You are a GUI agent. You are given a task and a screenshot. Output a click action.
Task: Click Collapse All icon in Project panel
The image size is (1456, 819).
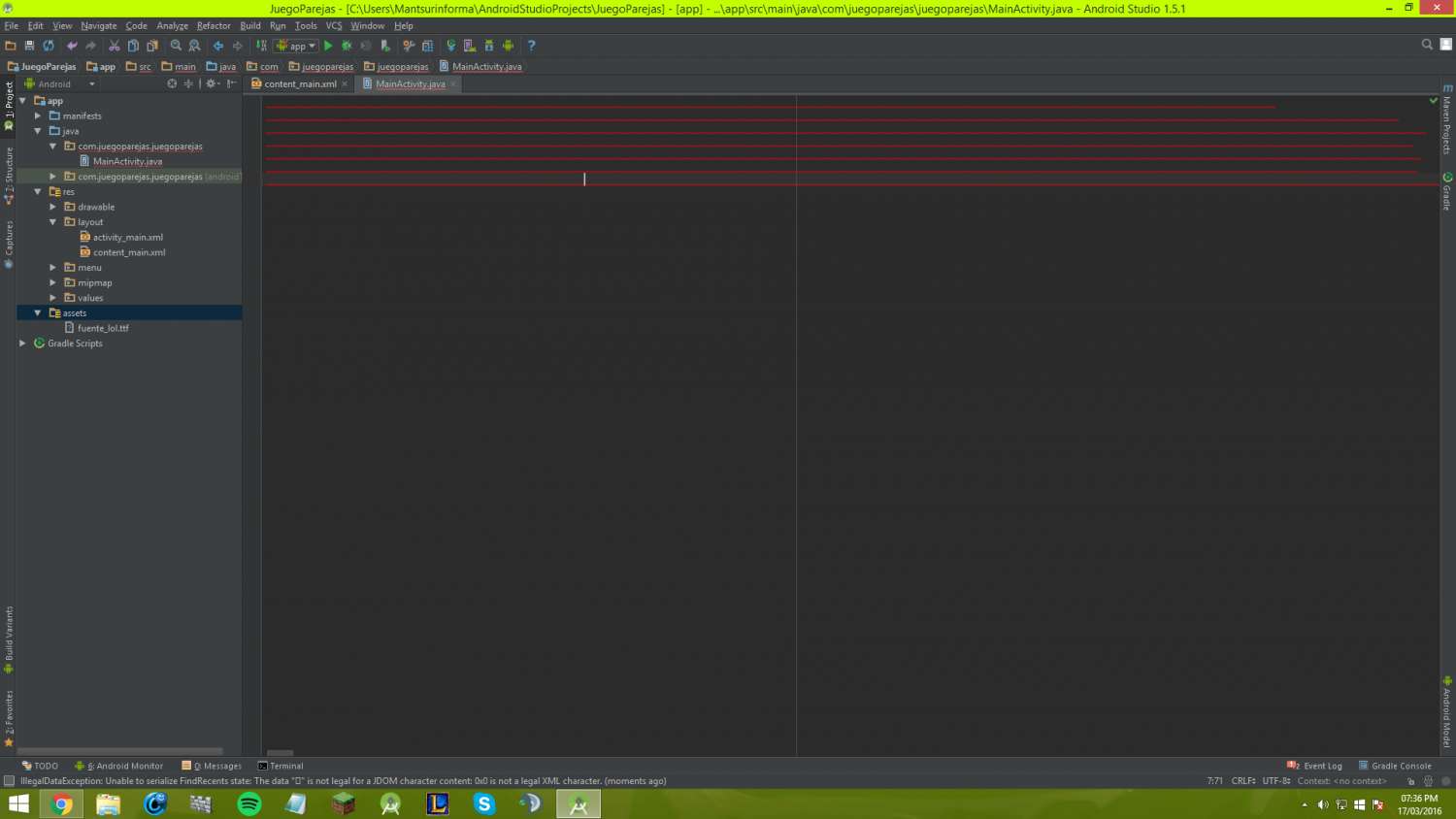pyautogui.click(x=188, y=83)
